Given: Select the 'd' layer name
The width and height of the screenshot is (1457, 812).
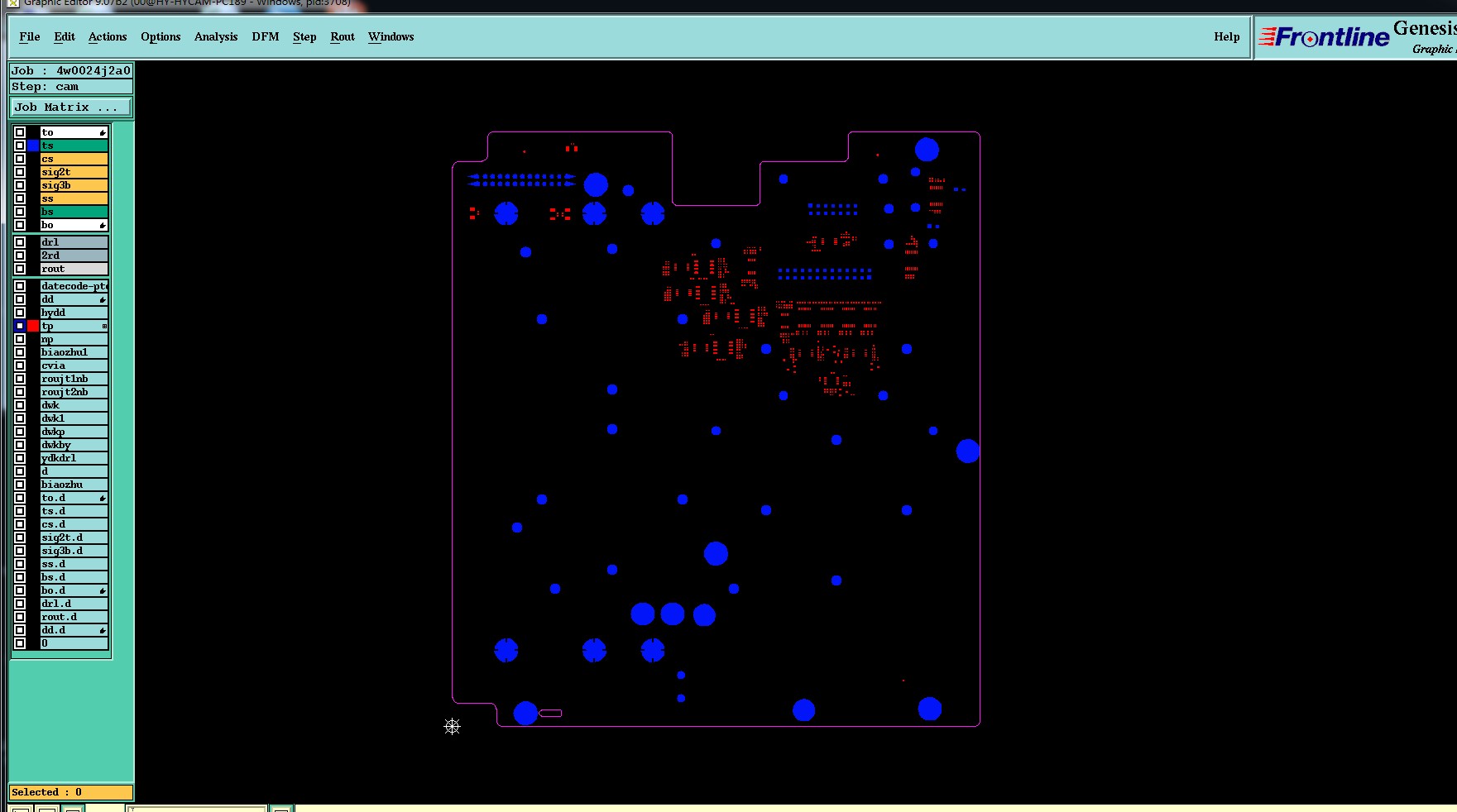Looking at the screenshot, I should [x=74, y=471].
